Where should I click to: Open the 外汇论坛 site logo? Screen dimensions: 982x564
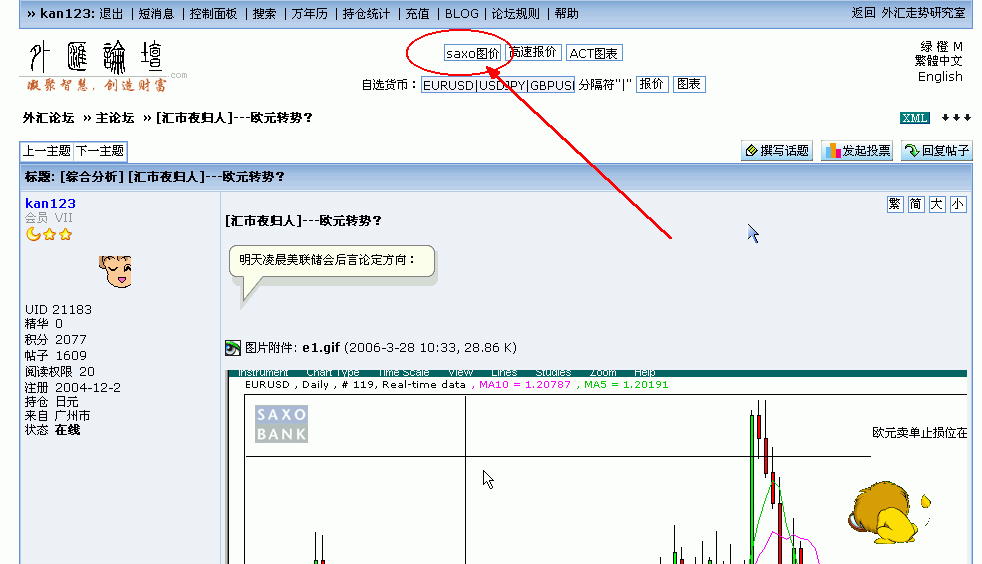(105, 66)
